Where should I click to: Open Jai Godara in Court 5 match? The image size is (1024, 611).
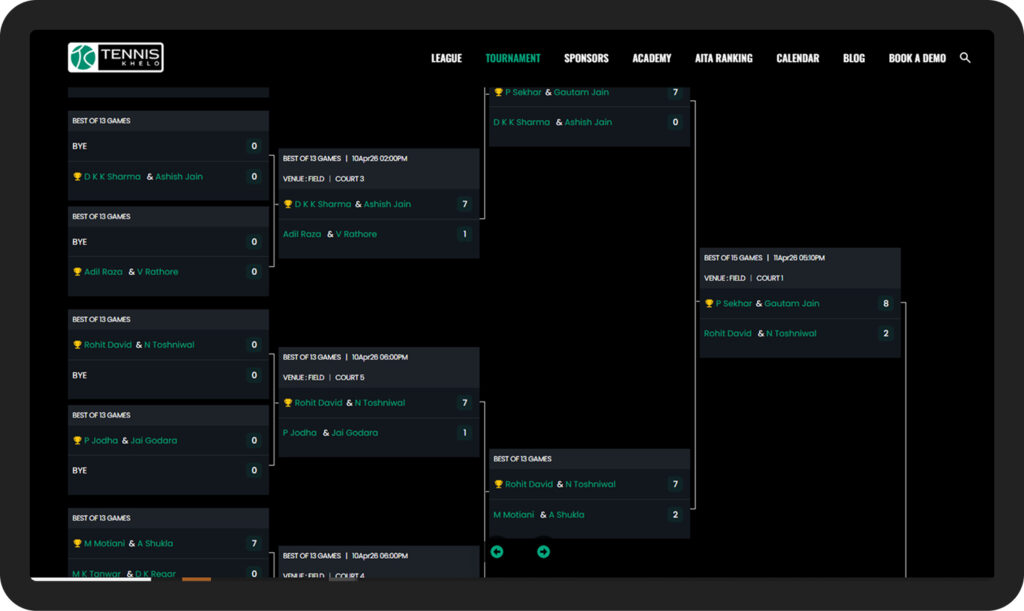tap(355, 432)
